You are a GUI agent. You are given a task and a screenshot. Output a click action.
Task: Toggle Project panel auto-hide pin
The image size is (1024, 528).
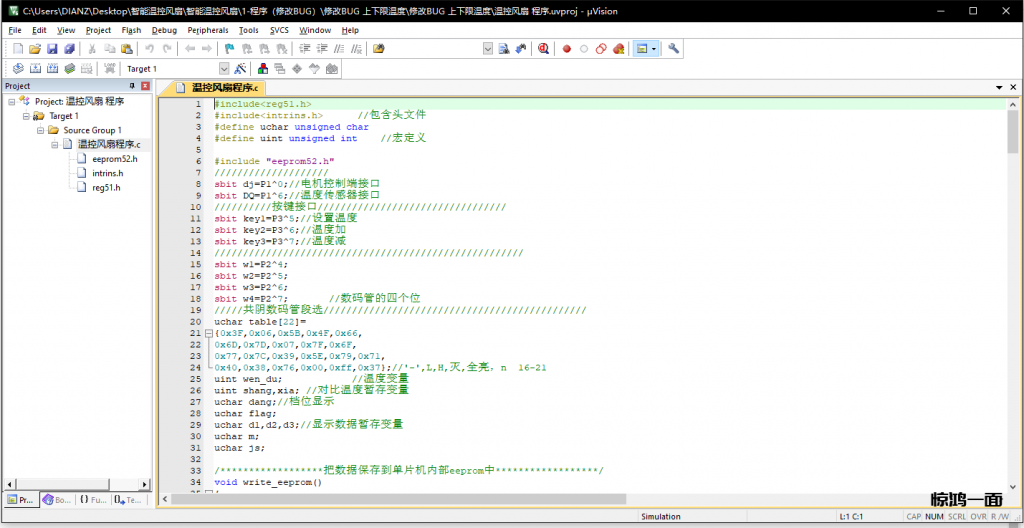(132, 86)
